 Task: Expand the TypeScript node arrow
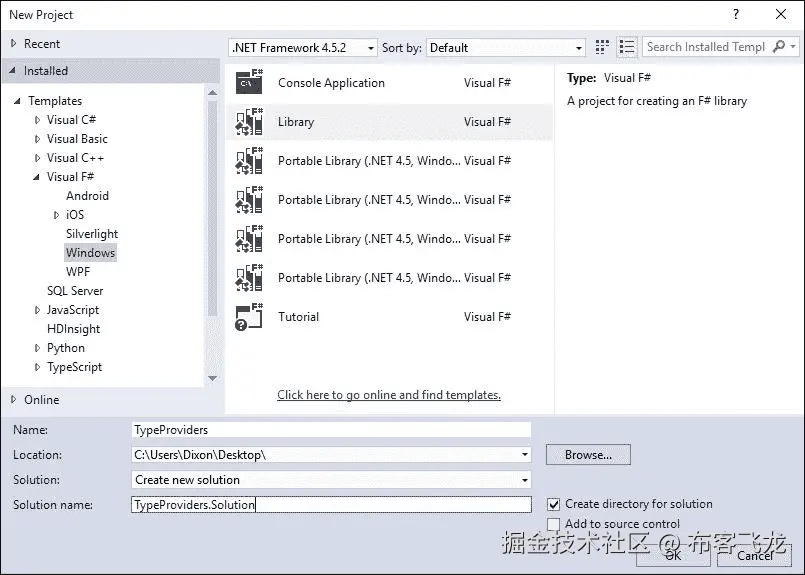point(37,367)
